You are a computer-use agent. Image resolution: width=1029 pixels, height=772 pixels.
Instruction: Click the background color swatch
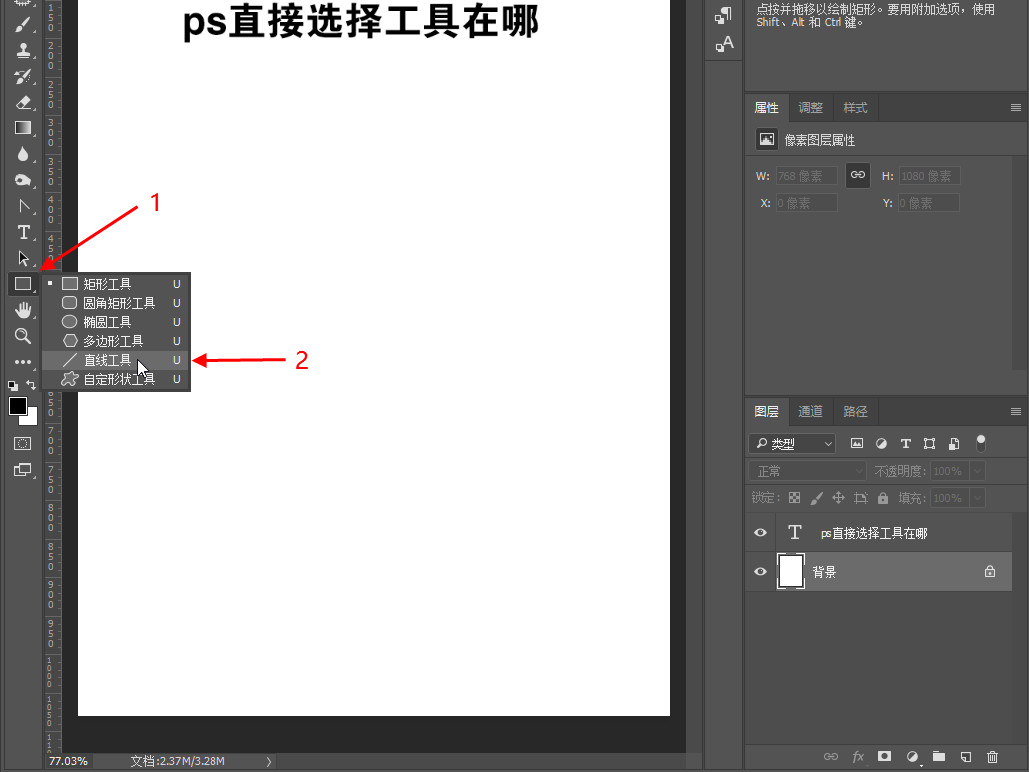click(32, 419)
